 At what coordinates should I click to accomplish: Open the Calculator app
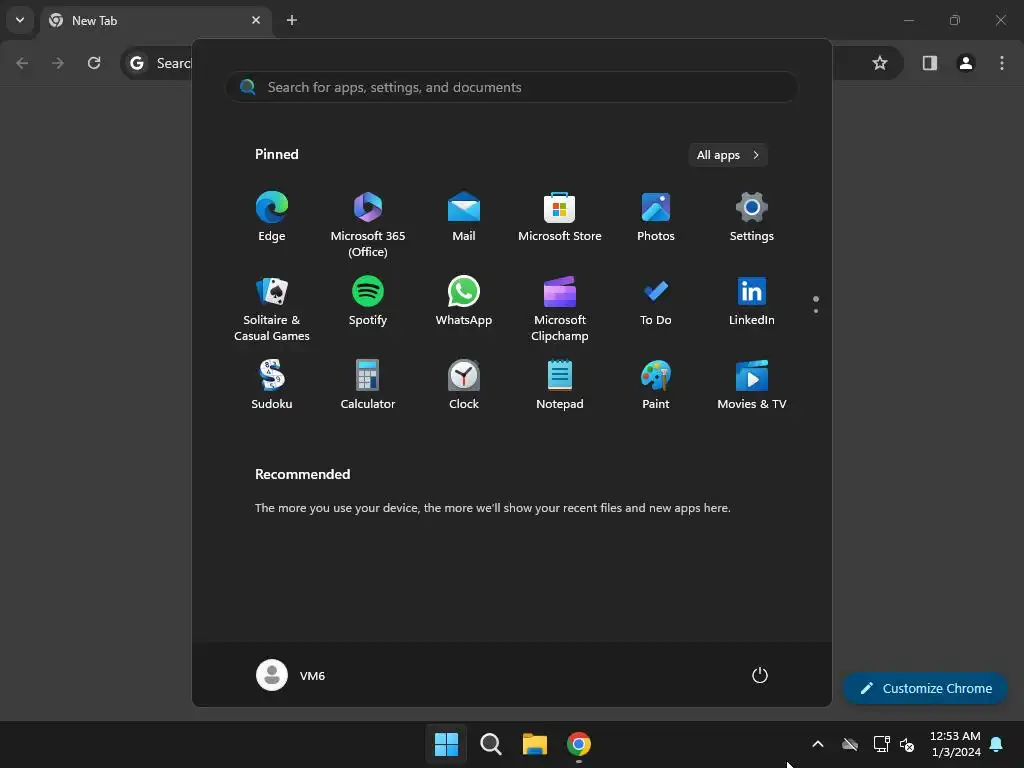tap(368, 385)
